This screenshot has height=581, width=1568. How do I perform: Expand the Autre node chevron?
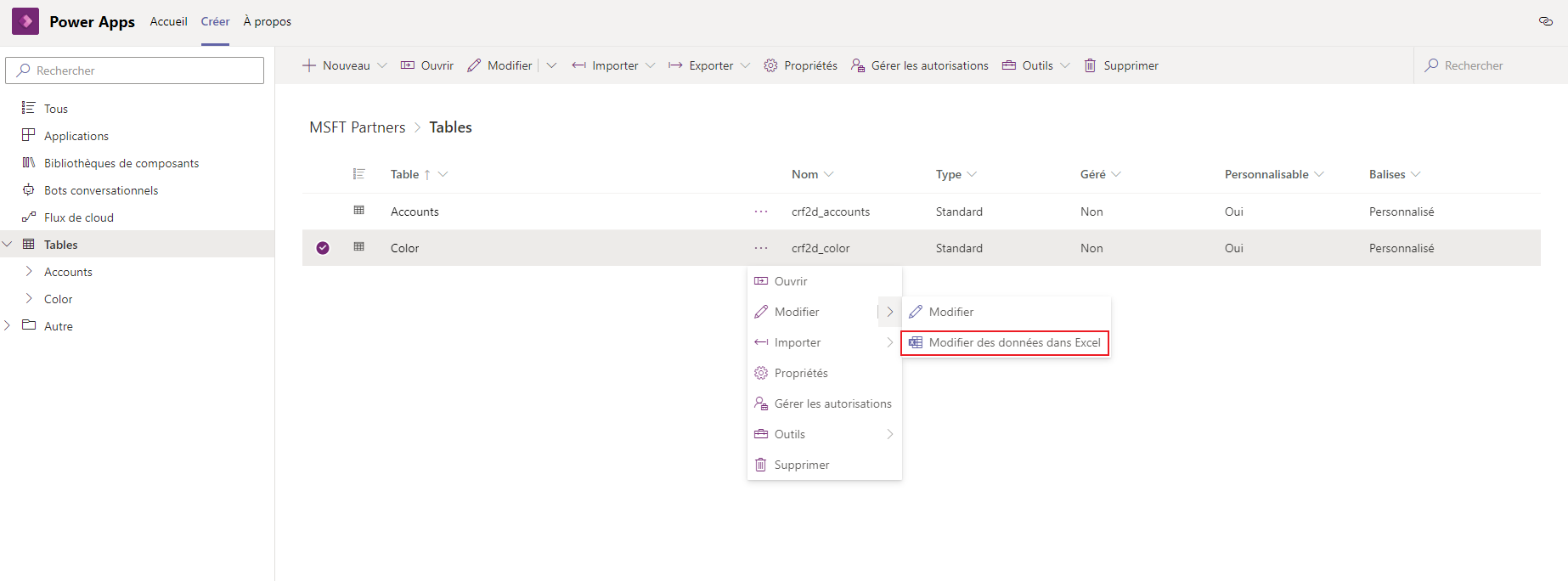(x=8, y=325)
